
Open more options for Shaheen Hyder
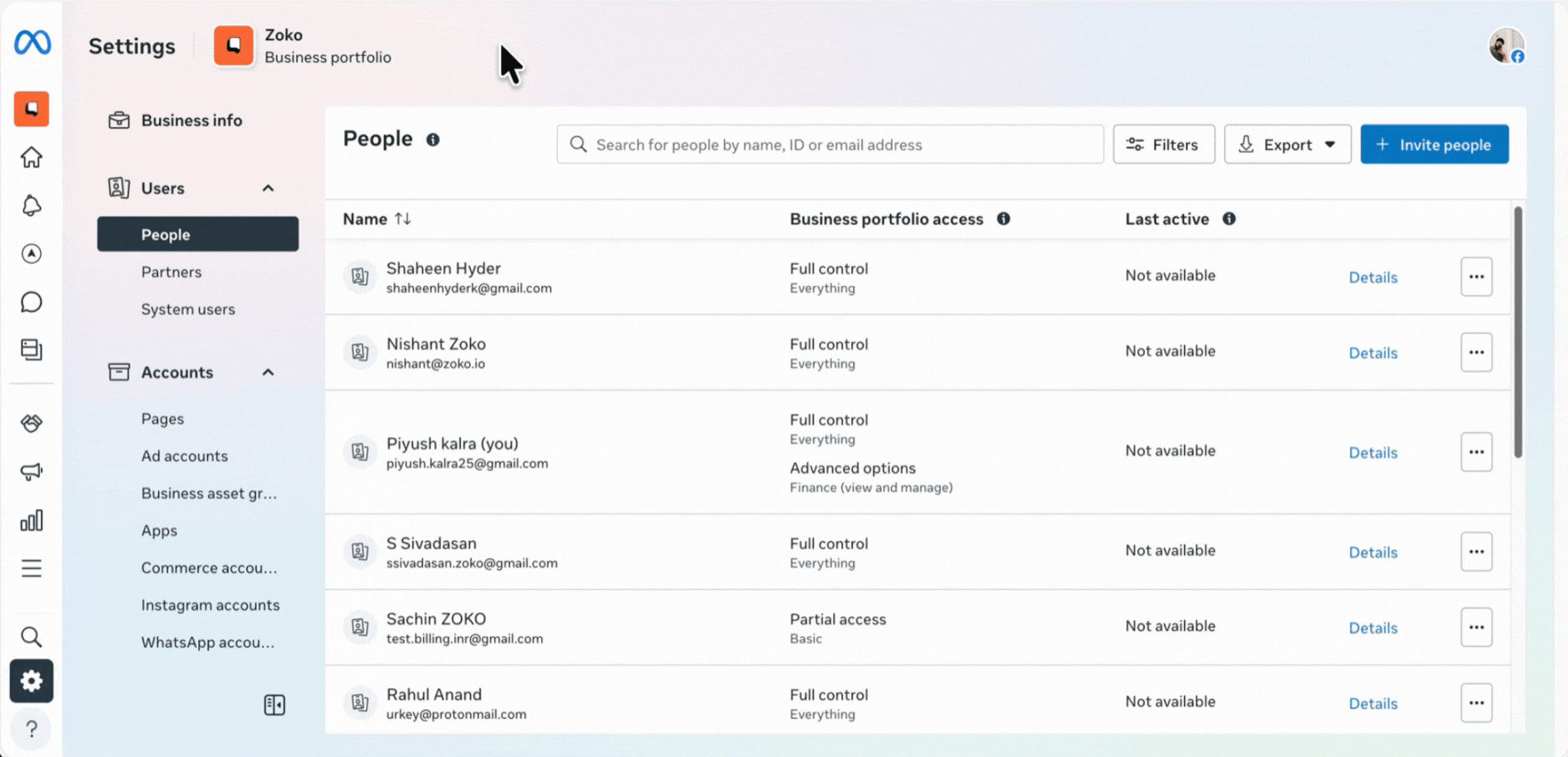pos(1477,277)
